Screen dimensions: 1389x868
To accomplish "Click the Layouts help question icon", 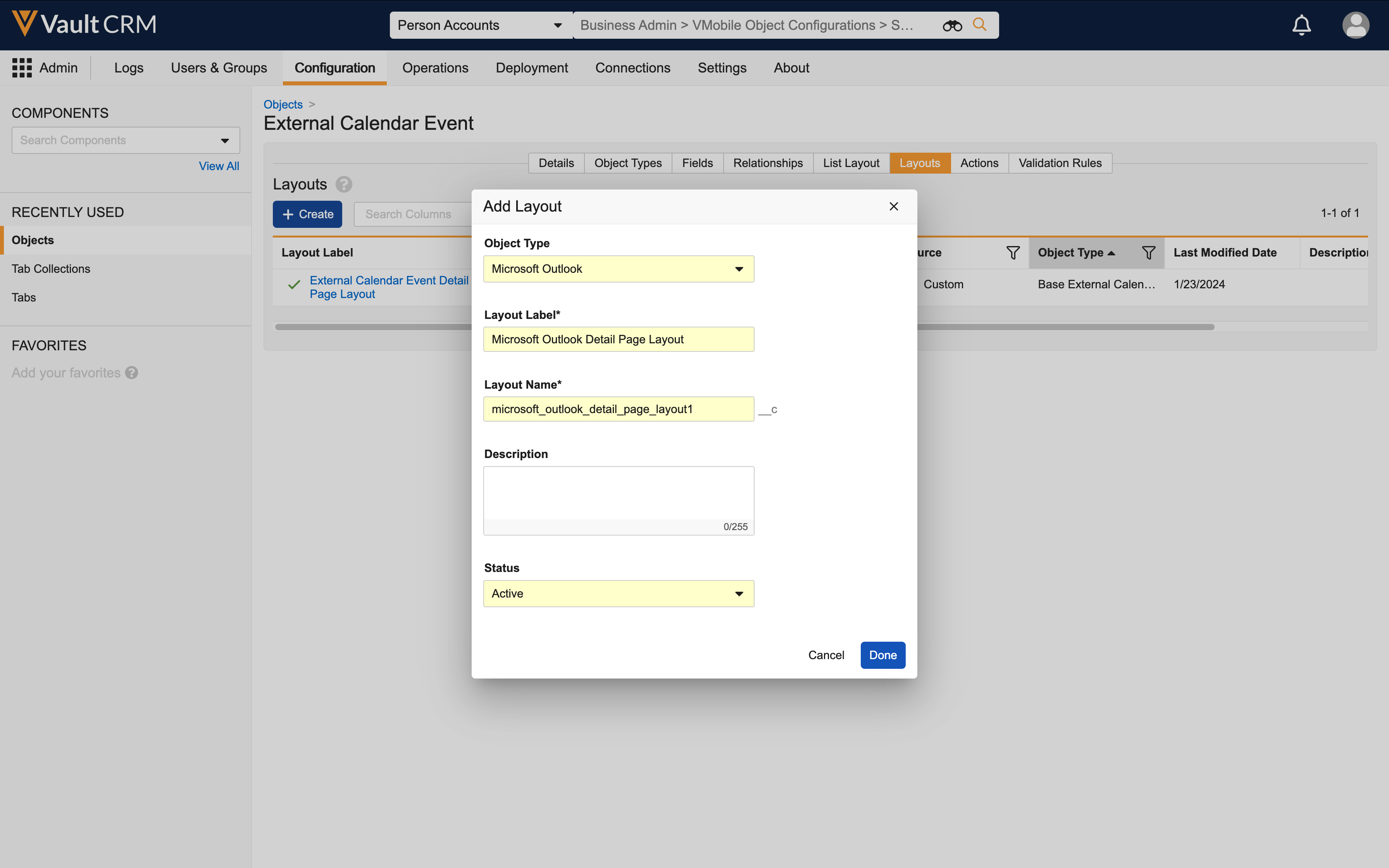I will point(344,184).
